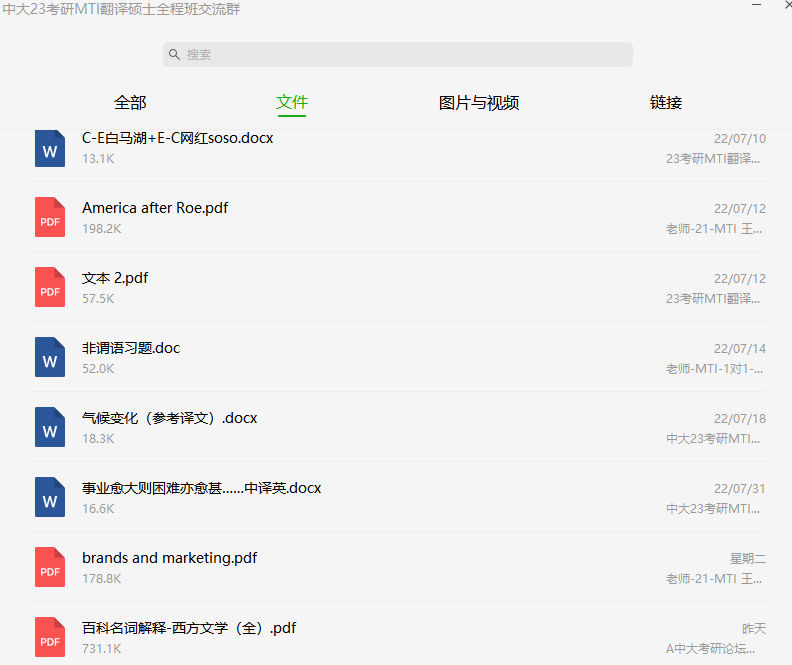Click sender label 老师-MTI-1对1-...
This screenshot has height=665, width=792.
click(x=714, y=369)
